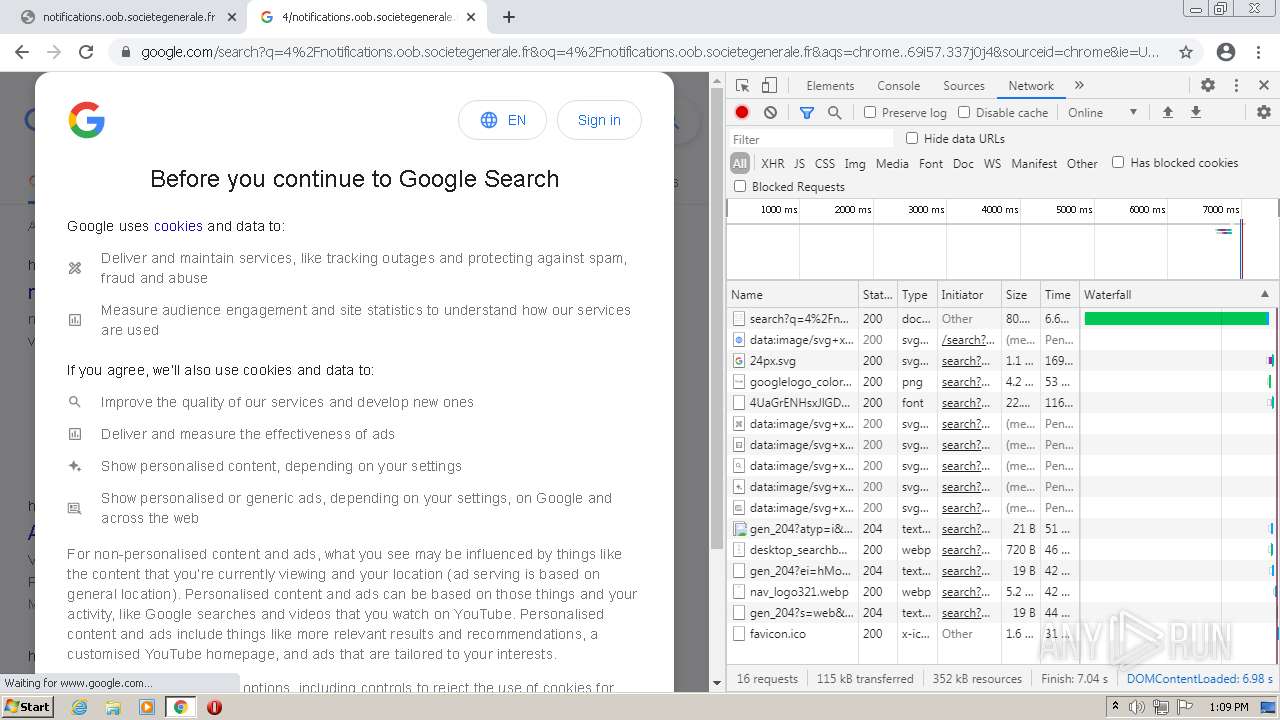The image size is (1280, 720).
Task: Open the Online throttling dropdown
Action: (1102, 113)
